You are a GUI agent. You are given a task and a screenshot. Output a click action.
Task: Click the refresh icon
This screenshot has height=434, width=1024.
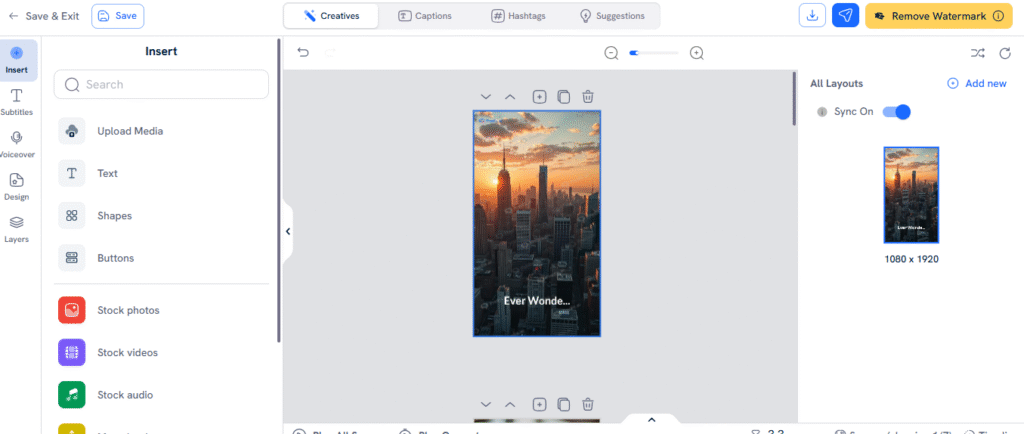pos(1005,54)
